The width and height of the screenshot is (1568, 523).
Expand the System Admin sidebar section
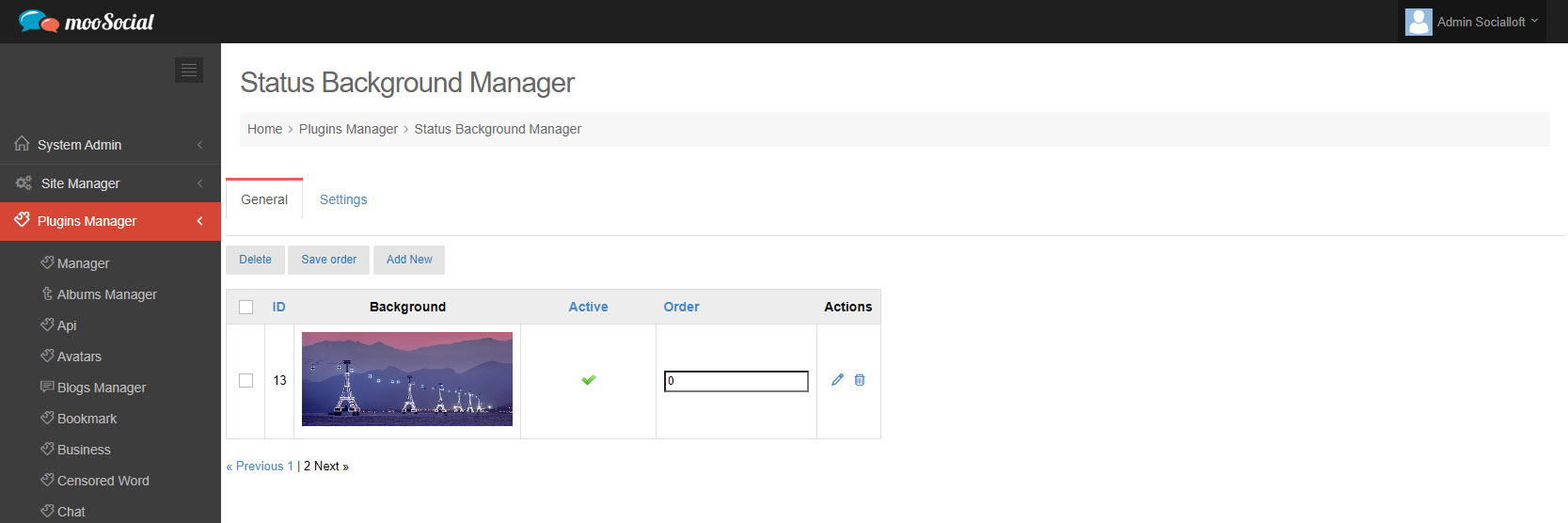pyautogui.click(x=110, y=145)
